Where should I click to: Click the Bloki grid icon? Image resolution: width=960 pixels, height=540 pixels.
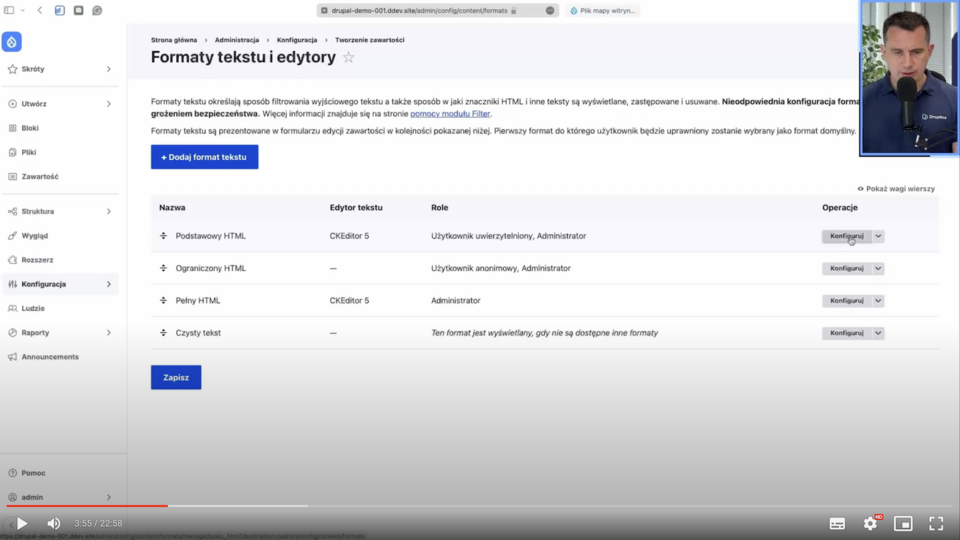coord(12,128)
